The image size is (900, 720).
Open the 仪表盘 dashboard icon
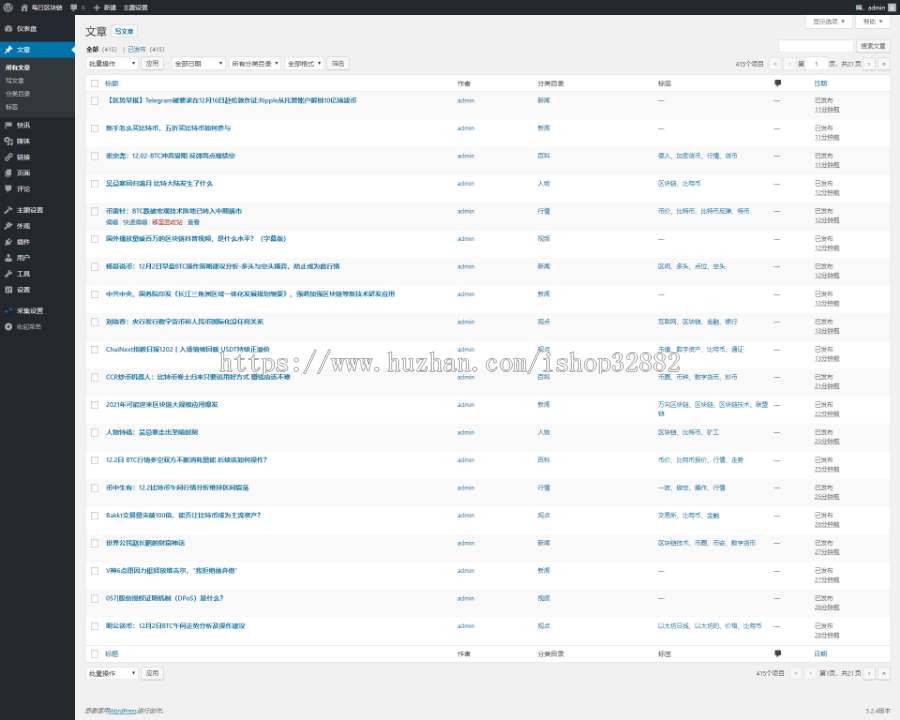click(8, 29)
